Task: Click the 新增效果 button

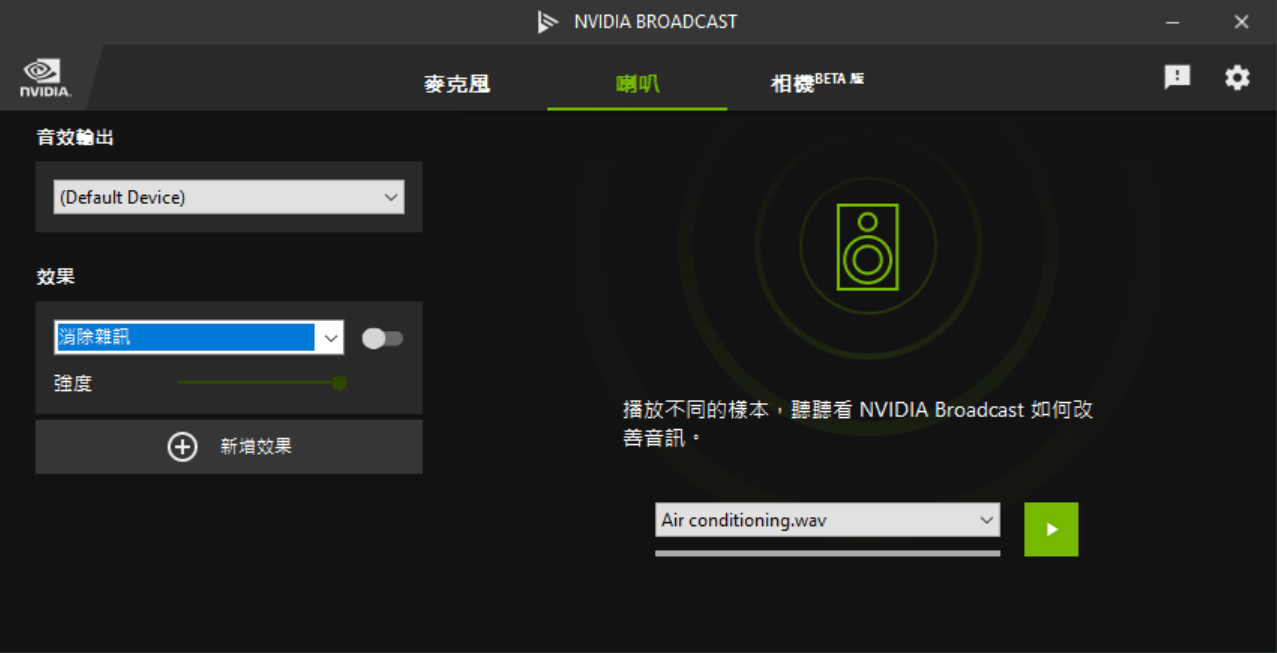Action: [229, 447]
